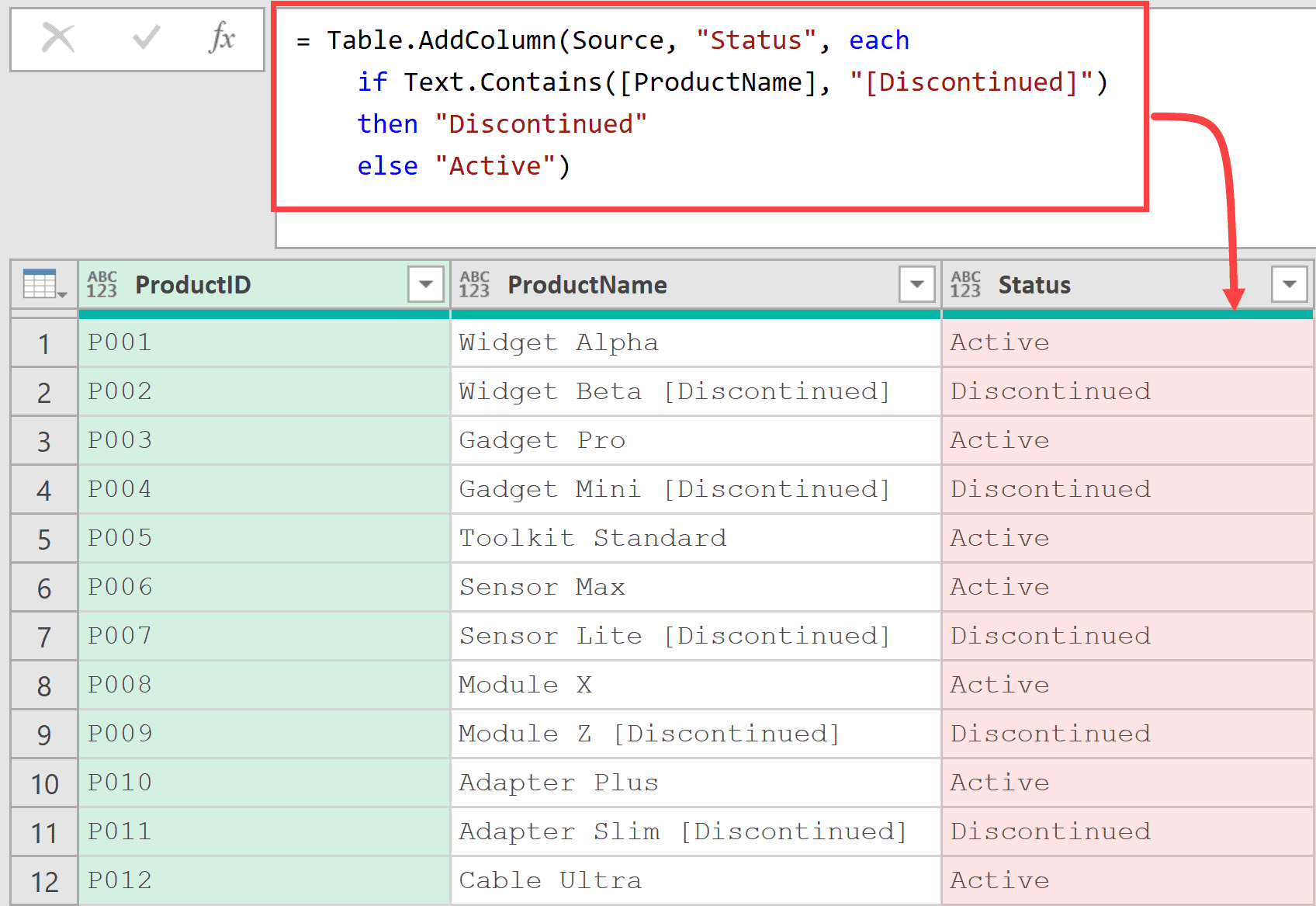Click the column quality bar under Status
Viewport: 1316px width, 906px height.
coord(1127,314)
